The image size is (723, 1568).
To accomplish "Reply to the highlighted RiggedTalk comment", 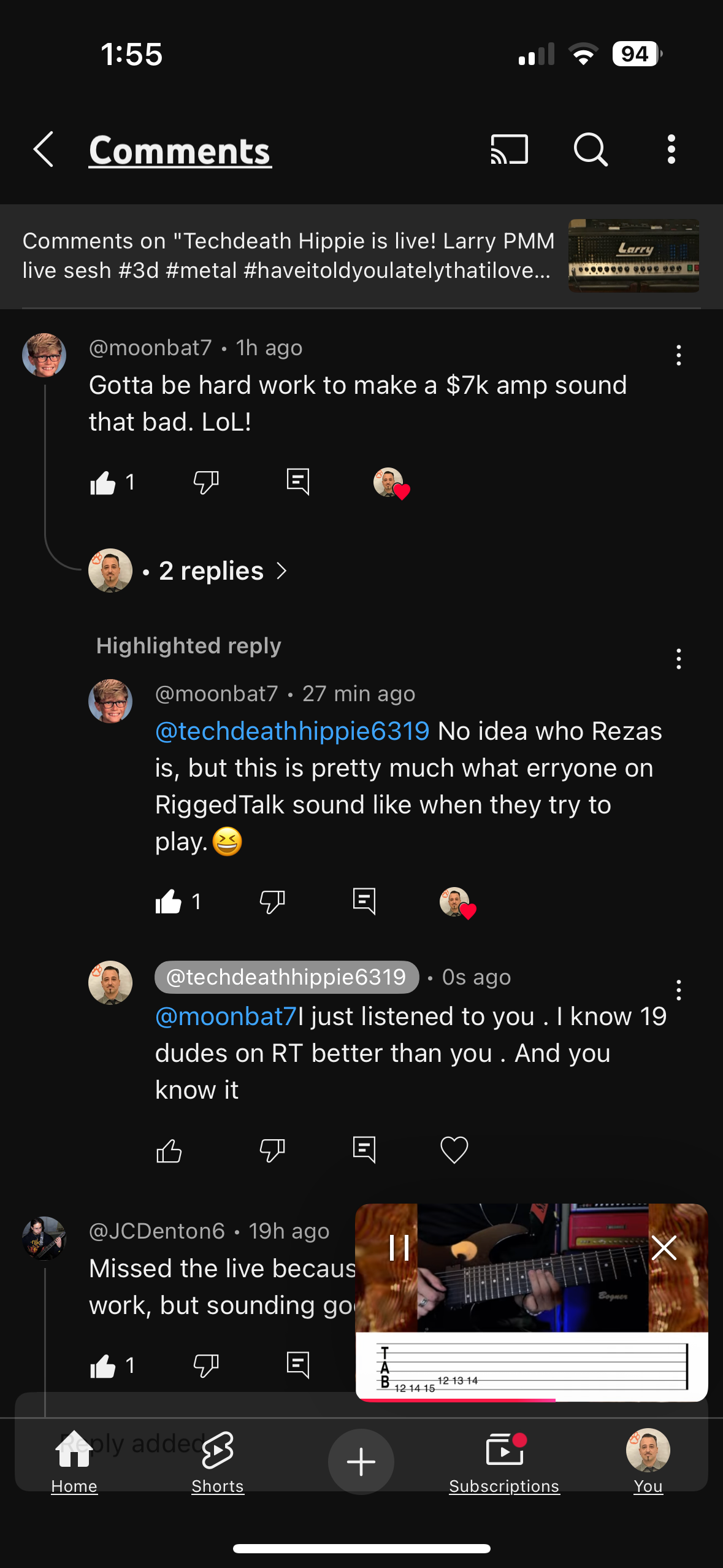I will pos(364,902).
